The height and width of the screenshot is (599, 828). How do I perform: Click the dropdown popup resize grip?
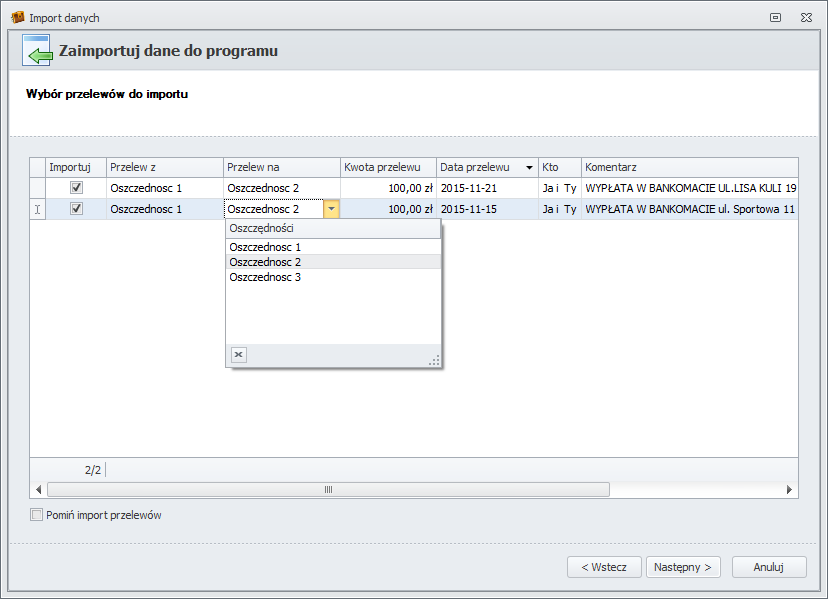coord(434,360)
